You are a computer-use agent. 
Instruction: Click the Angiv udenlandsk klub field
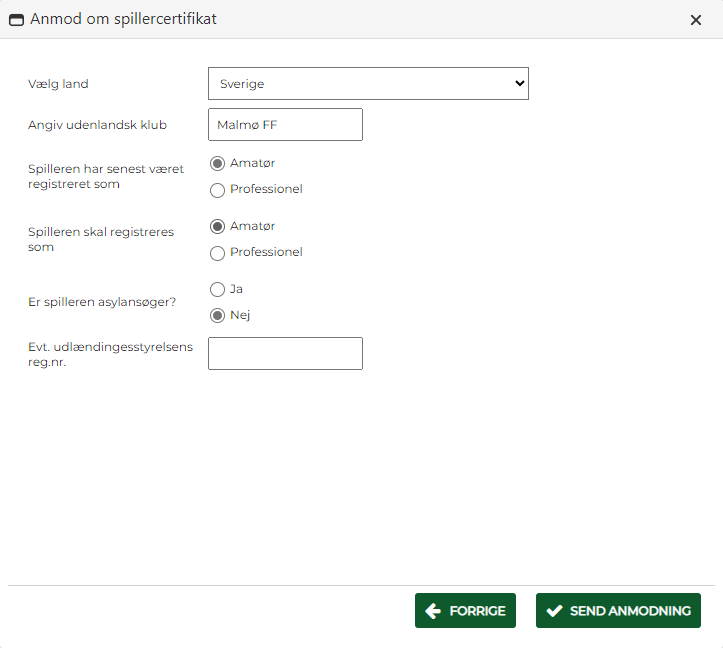pyautogui.click(x=285, y=125)
